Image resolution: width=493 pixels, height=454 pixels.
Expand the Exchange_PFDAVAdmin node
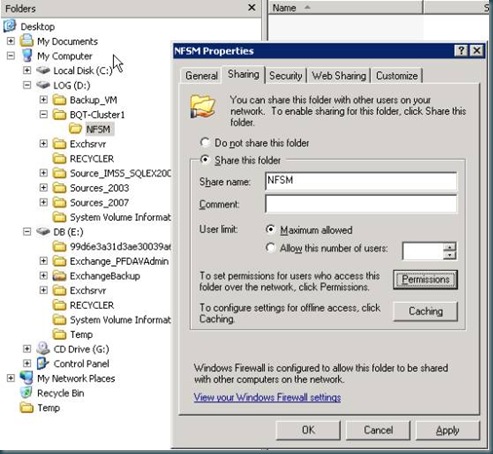click(43, 261)
